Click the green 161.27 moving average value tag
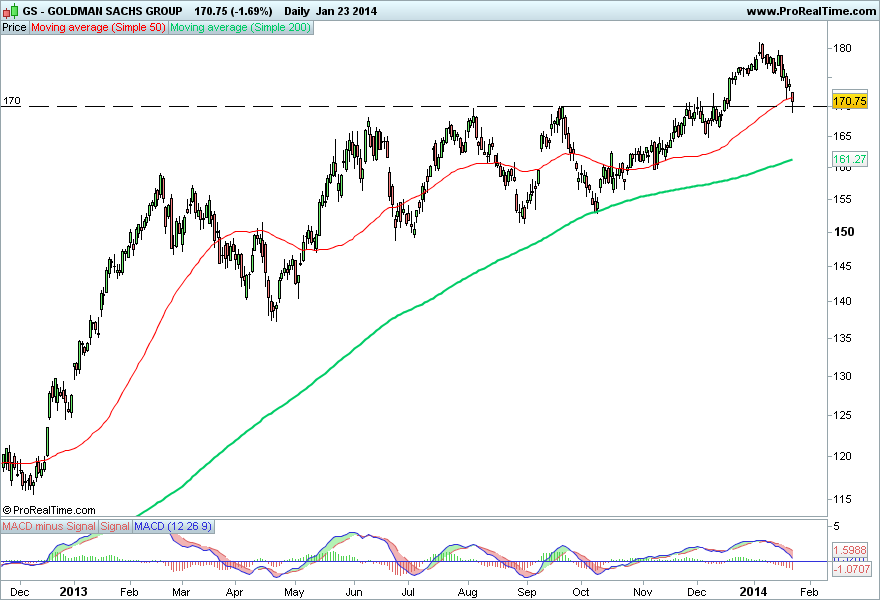This screenshot has height=600, width=880. point(850,159)
